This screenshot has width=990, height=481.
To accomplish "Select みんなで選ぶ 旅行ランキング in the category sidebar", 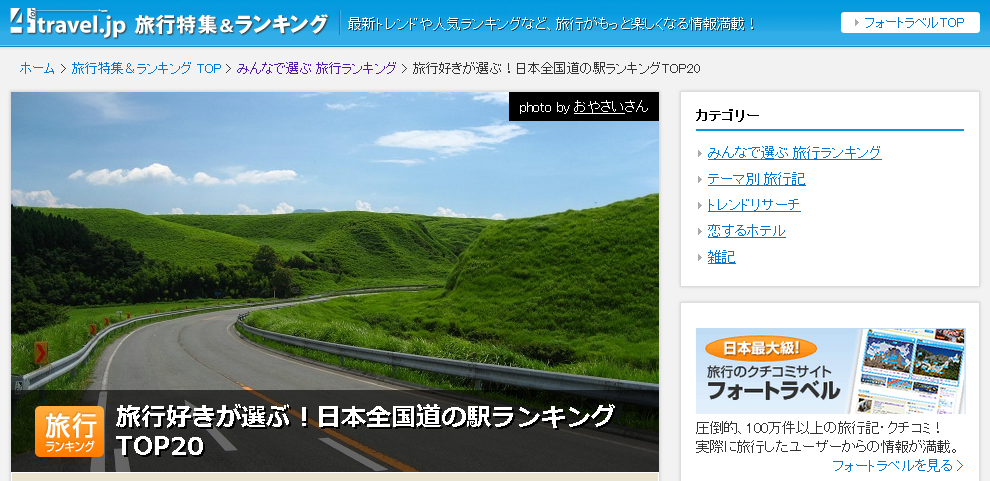I will (794, 152).
